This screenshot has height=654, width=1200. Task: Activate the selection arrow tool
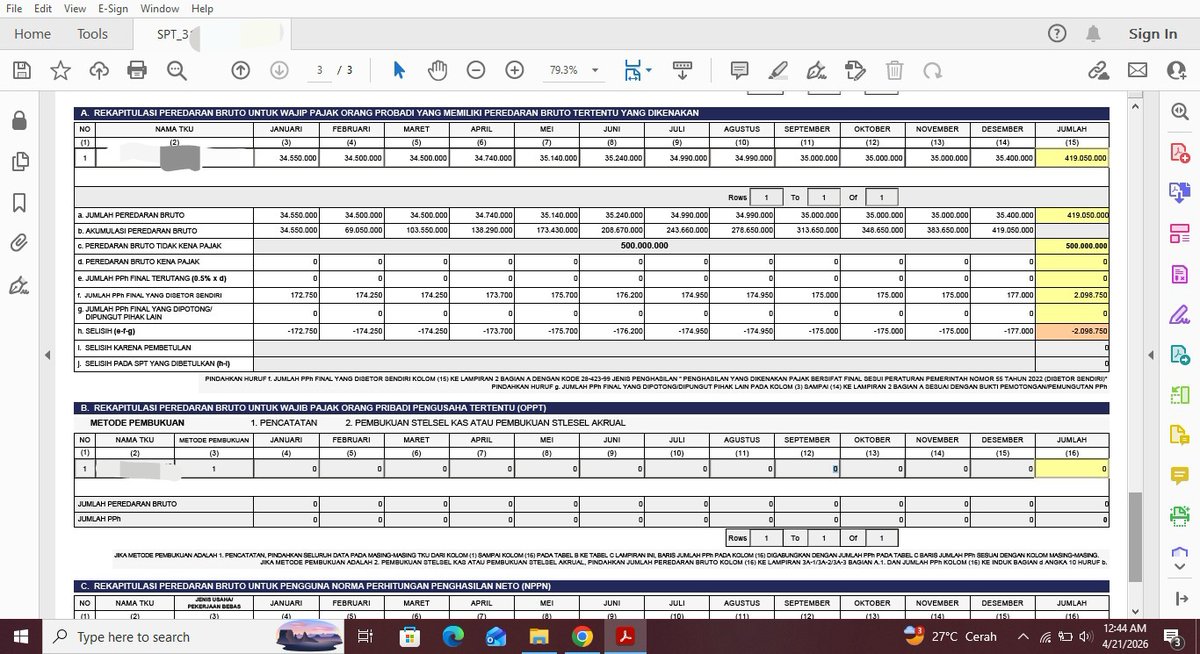pos(399,70)
